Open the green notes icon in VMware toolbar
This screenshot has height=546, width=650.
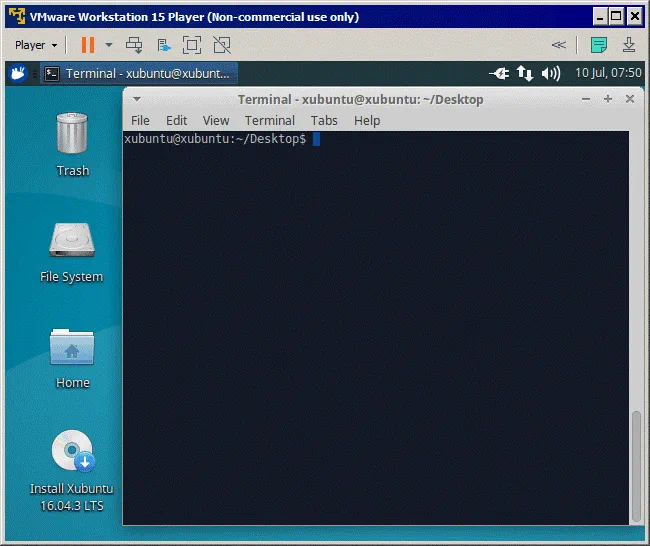pyautogui.click(x=599, y=45)
